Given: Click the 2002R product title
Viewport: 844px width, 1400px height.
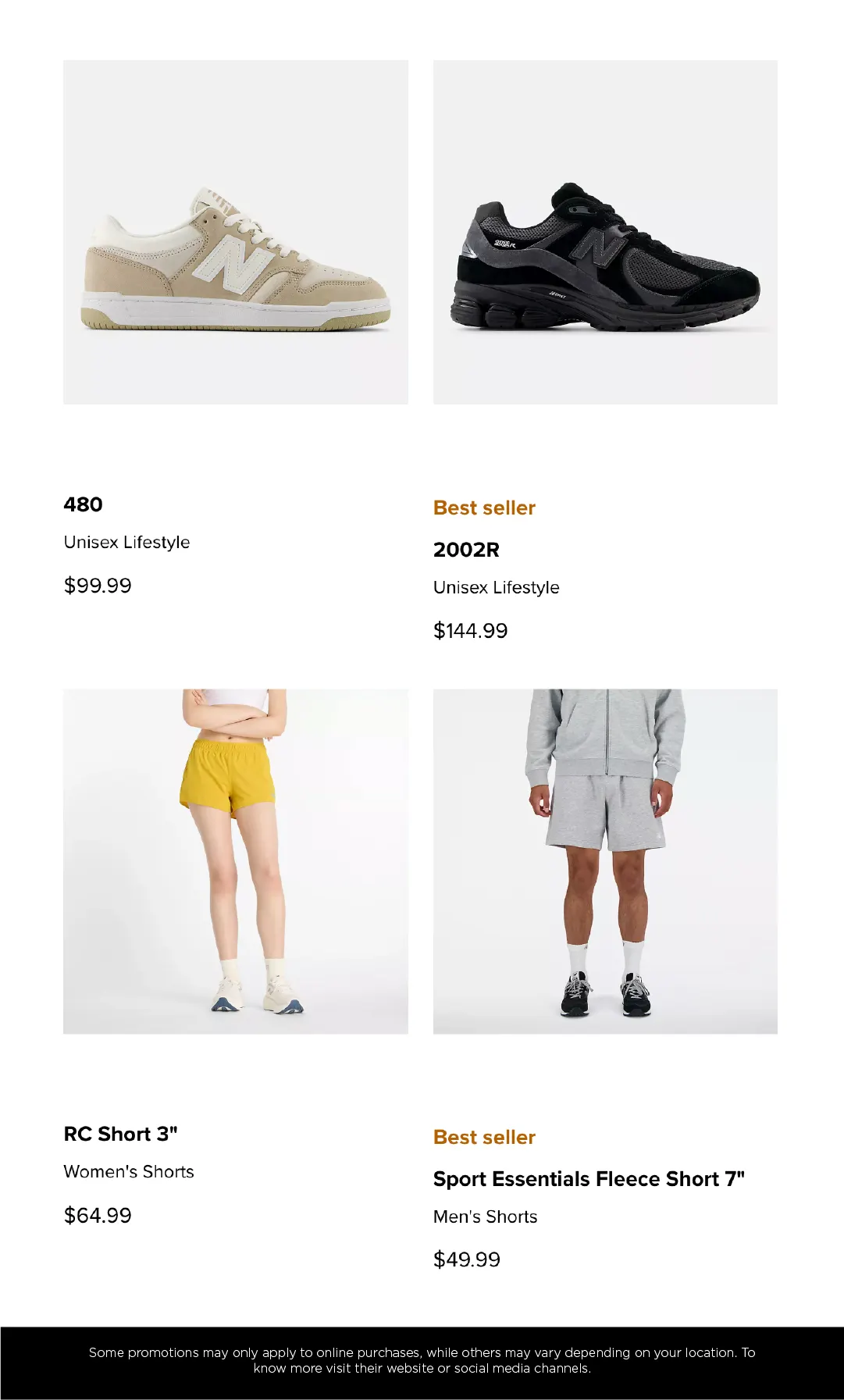Looking at the screenshot, I should [x=466, y=550].
